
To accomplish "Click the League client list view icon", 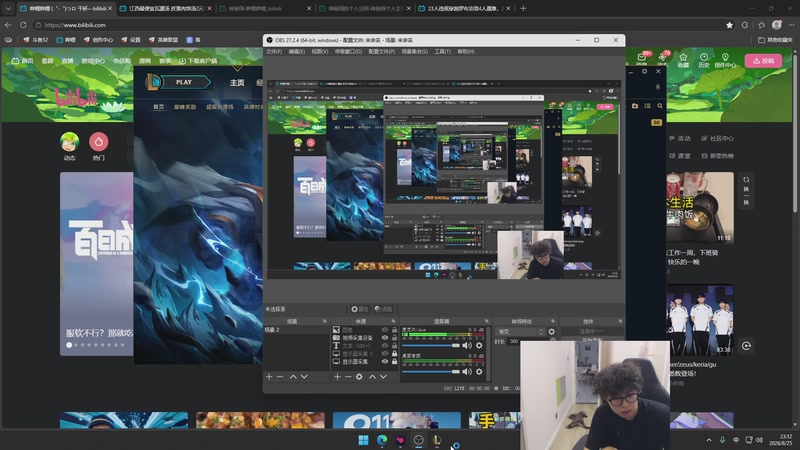I will tap(647, 106).
